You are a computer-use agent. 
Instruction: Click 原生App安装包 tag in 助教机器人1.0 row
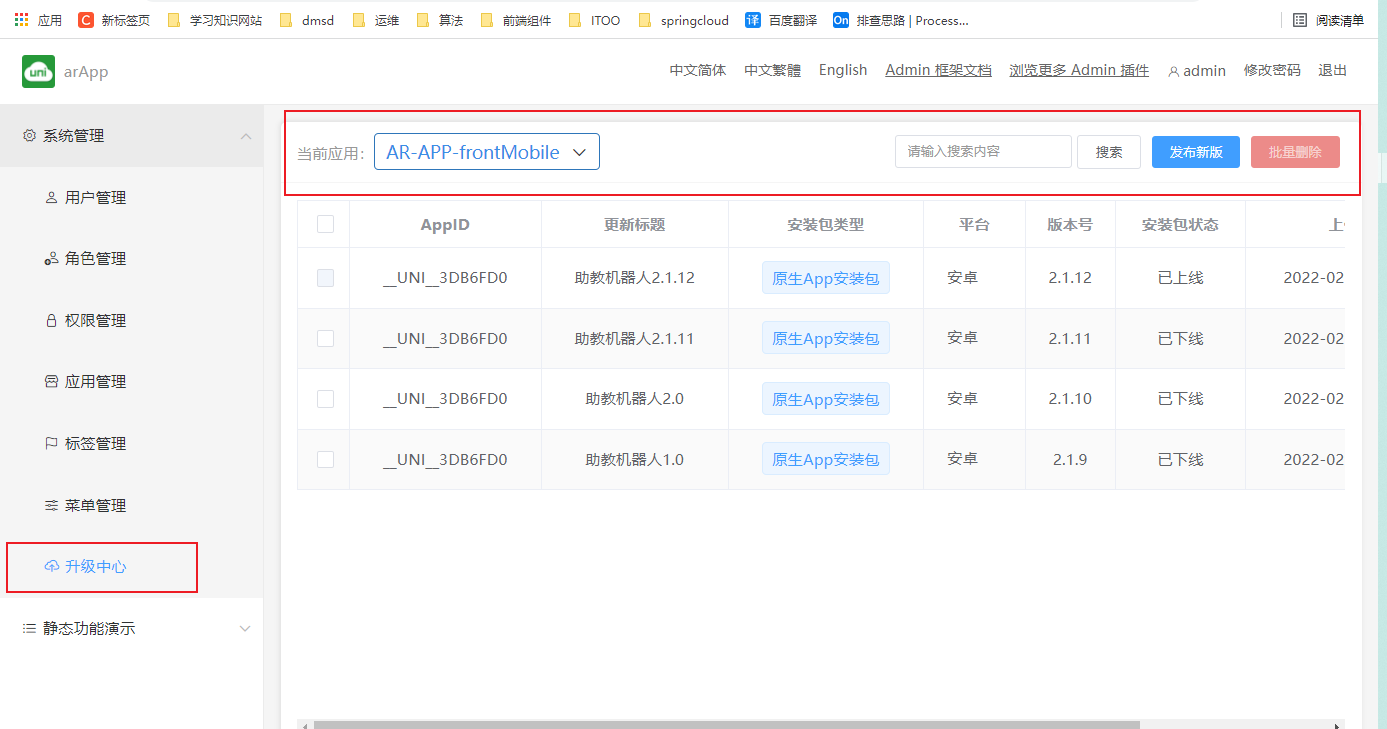(826, 460)
